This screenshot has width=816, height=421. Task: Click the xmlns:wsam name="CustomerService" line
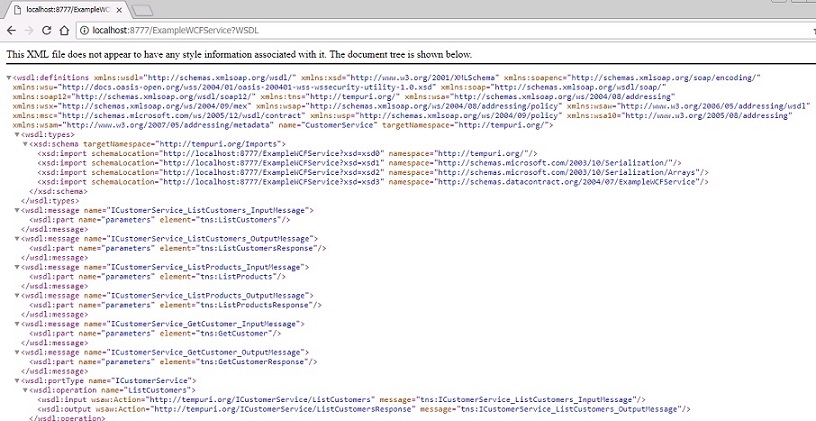coord(283,125)
